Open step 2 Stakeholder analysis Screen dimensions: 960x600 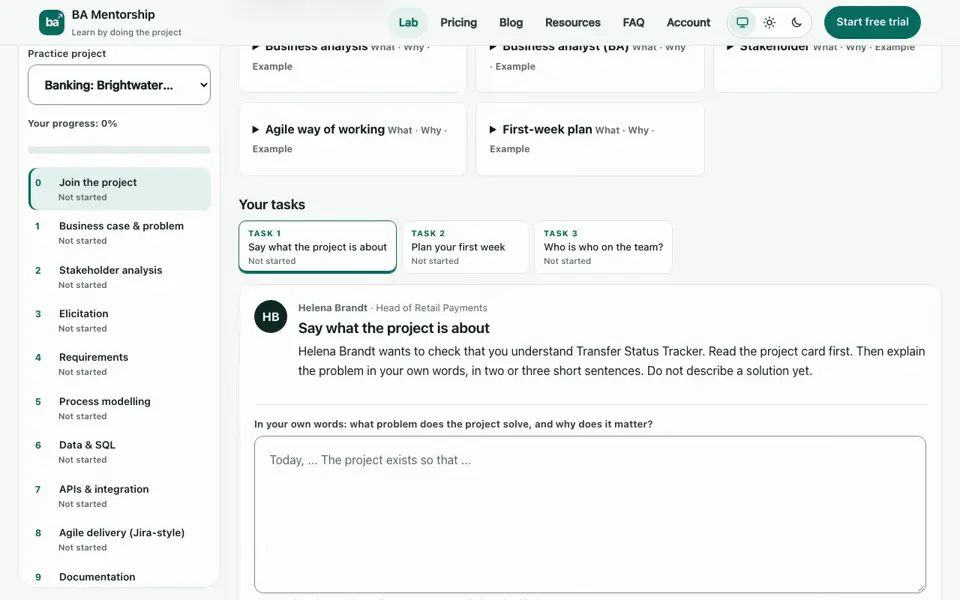click(x=119, y=277)
